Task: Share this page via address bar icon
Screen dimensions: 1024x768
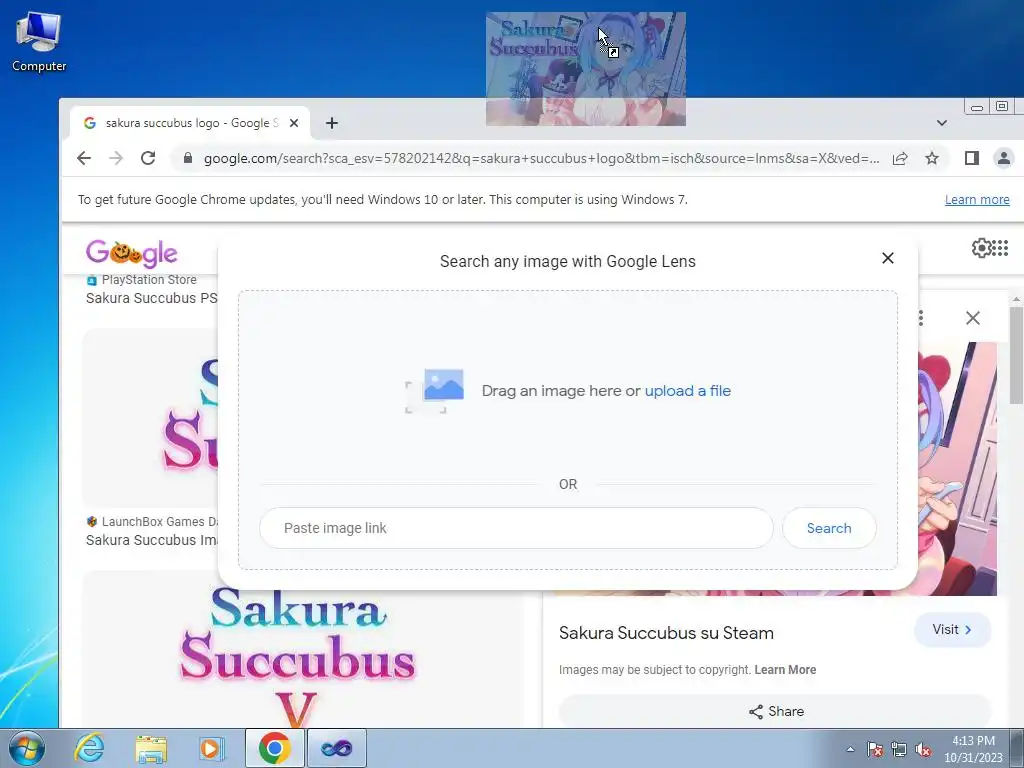Action: click(900, 158)
